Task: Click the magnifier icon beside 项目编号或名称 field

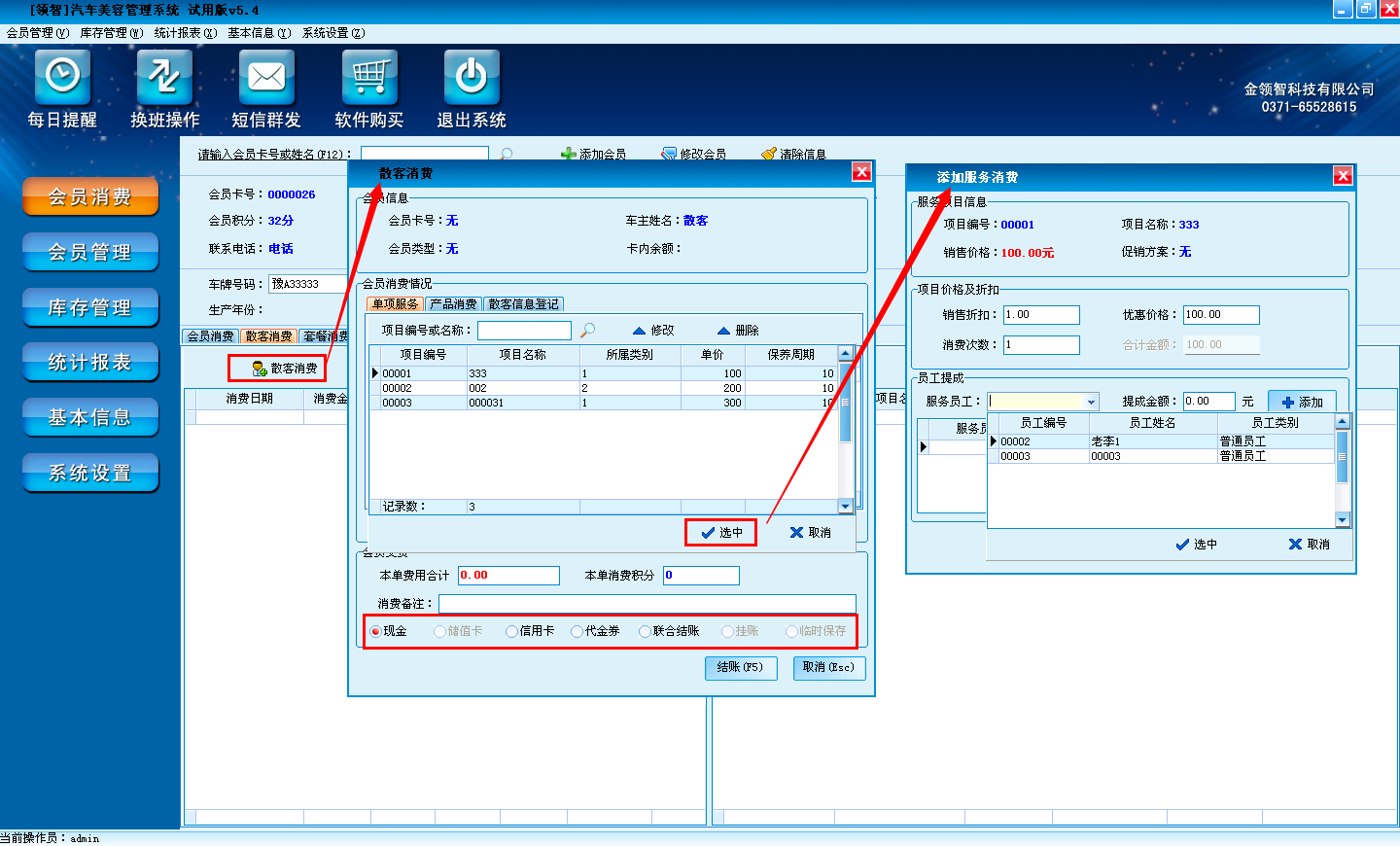Action: [587, 331]
